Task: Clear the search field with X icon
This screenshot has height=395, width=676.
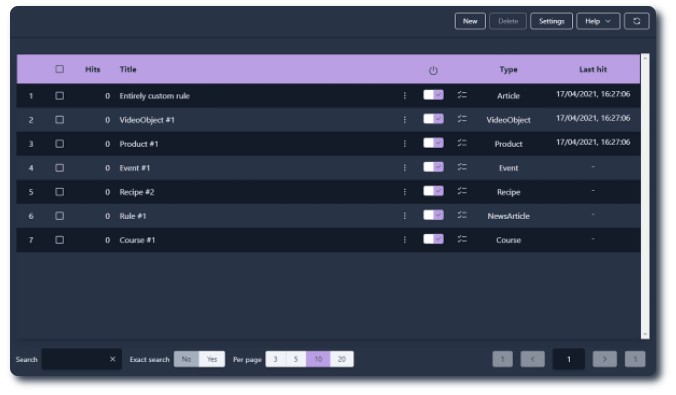Action: [113, 359]
